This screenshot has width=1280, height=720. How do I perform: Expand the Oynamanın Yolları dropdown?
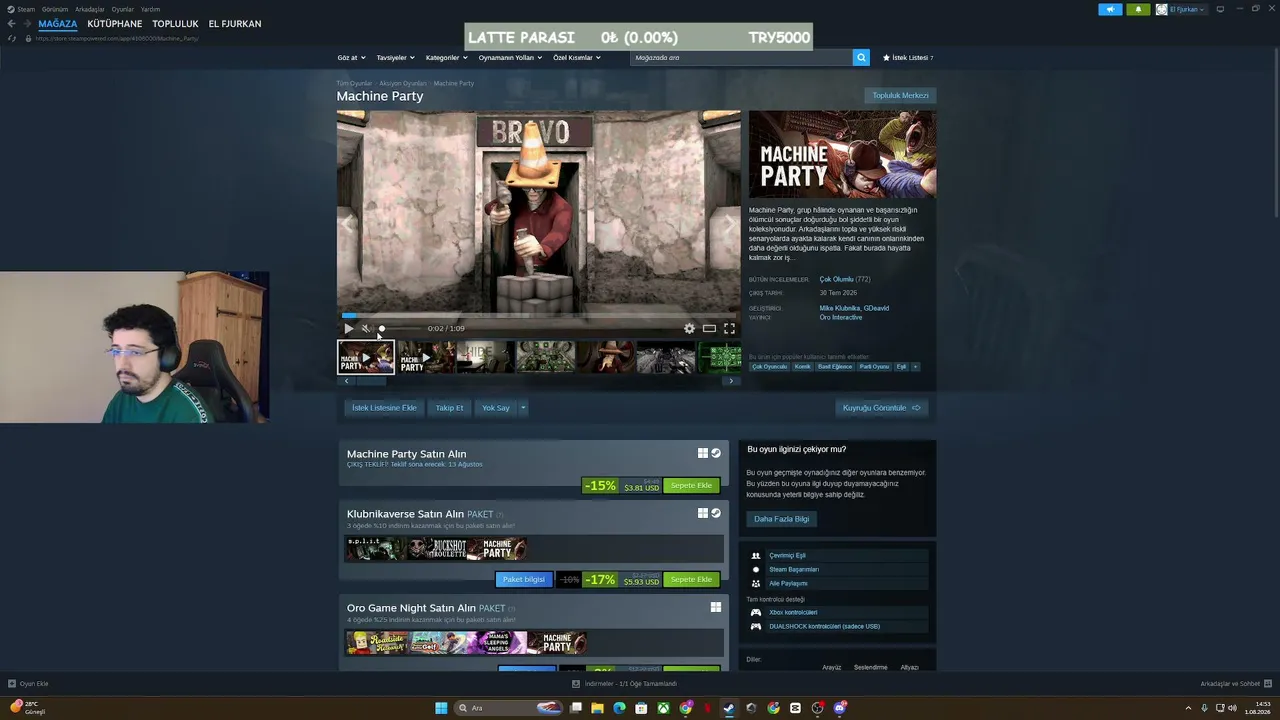[510, 58]
